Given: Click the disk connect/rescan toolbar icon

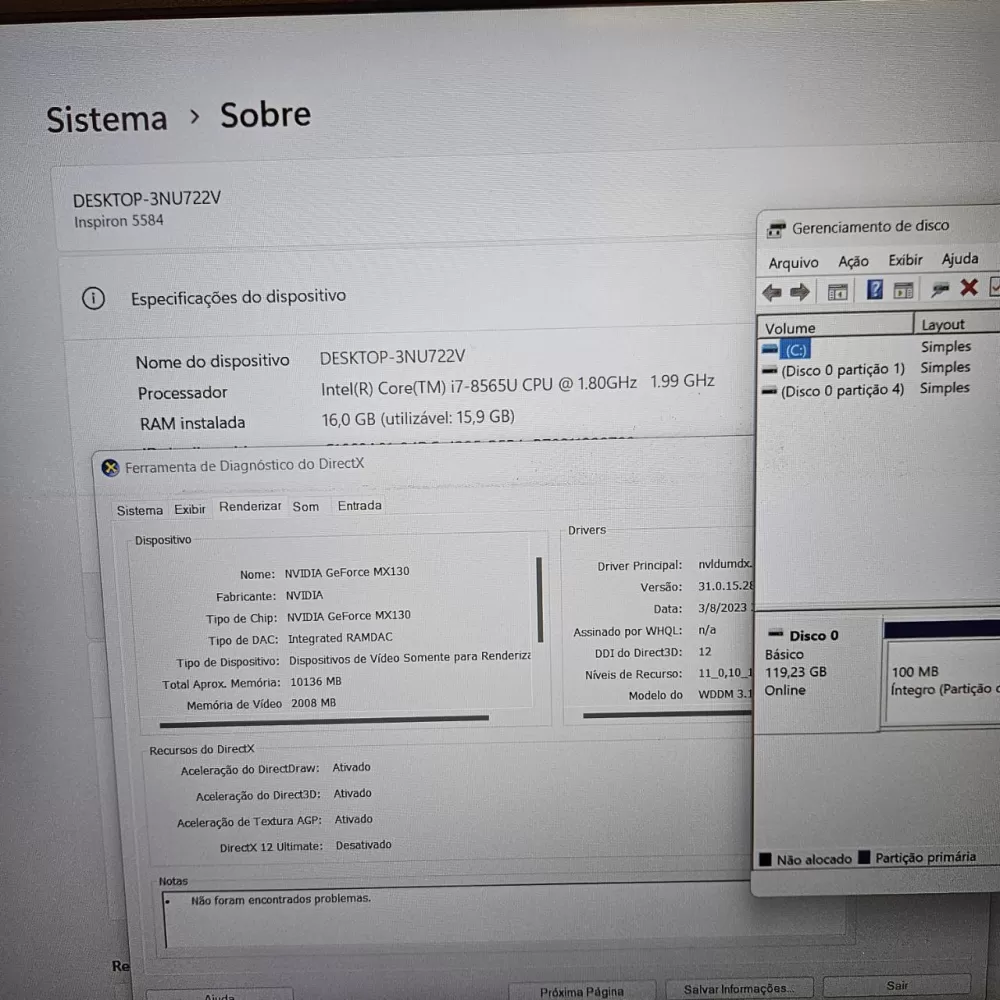Looking at the screenshot, I should [x=940, y=289].
